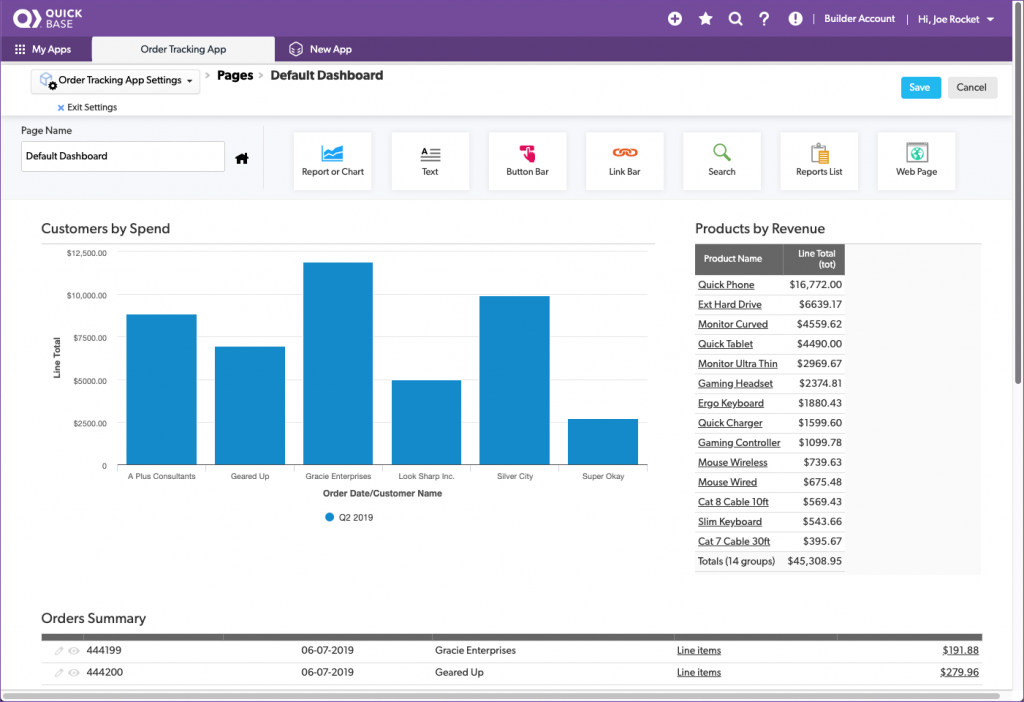The height and width of the screenshot is (702, 1024).
Task: Click the plus create-new icon in header
Action: (675, 19)
